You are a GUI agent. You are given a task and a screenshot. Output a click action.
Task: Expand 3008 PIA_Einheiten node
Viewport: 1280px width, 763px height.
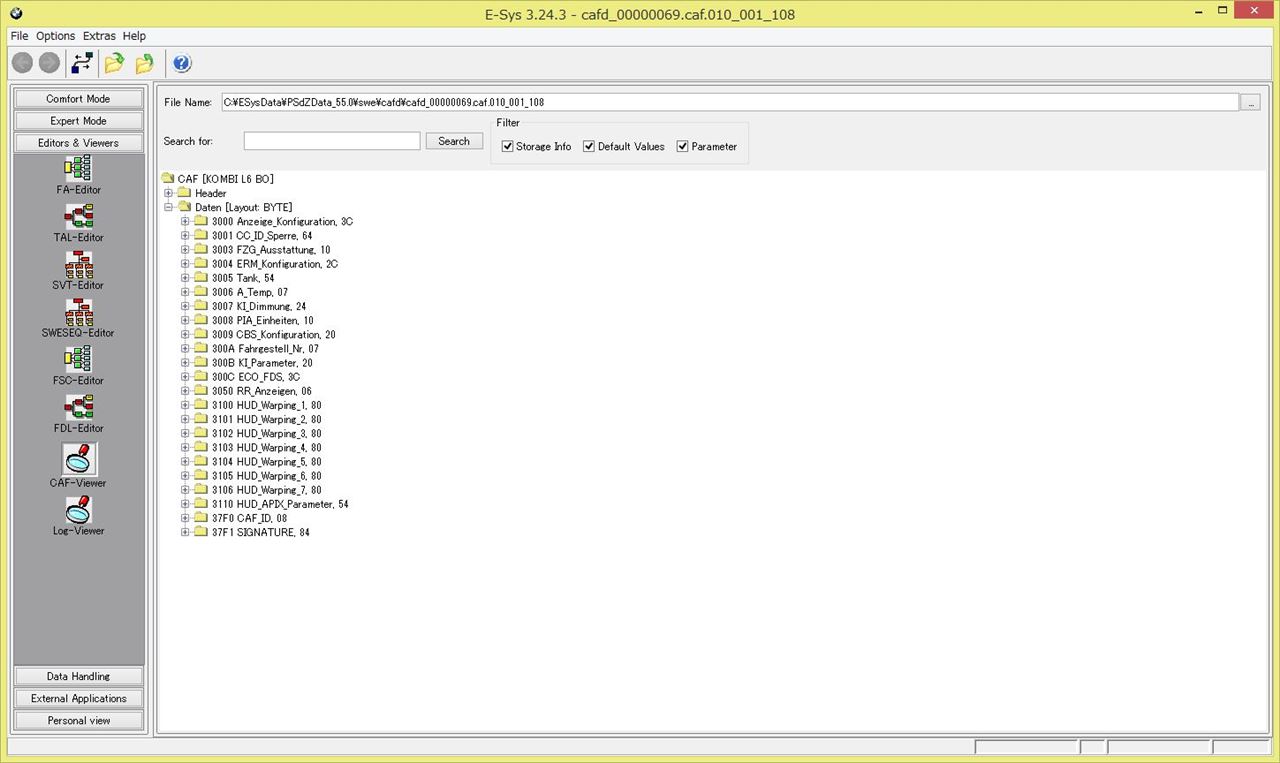point(185,320)
